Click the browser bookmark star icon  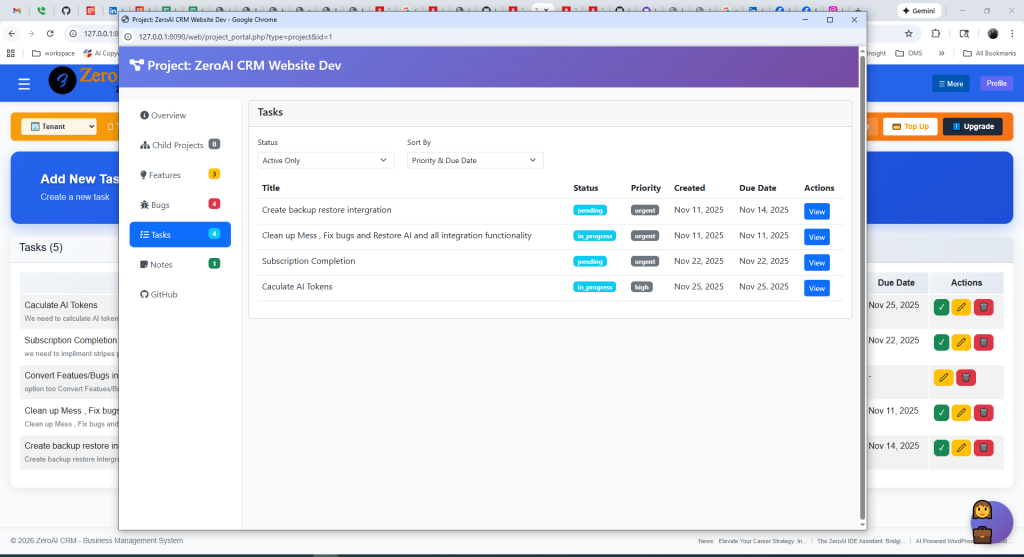click(x=908, y=33)
